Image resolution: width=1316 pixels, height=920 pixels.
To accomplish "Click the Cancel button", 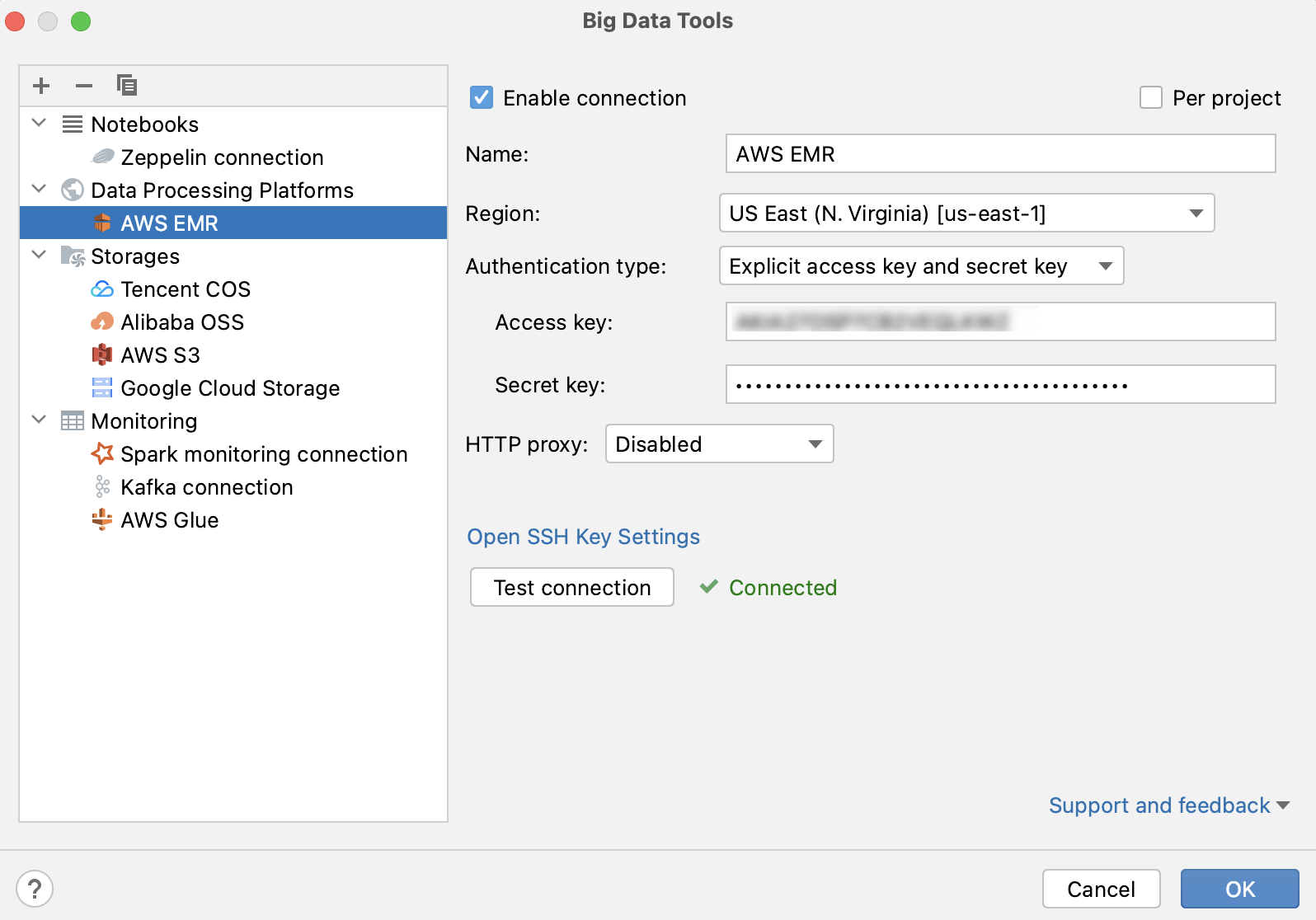I will (1102, 889).
